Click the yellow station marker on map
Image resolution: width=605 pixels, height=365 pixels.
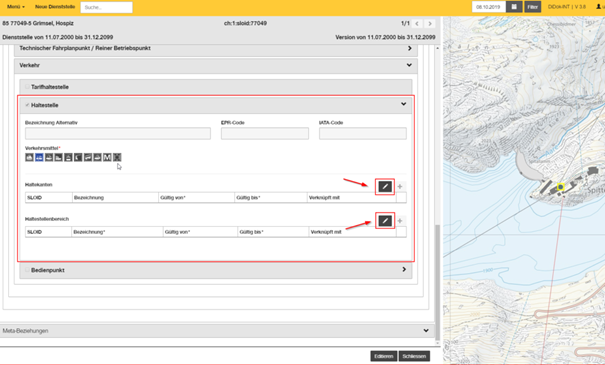point(561,187)
